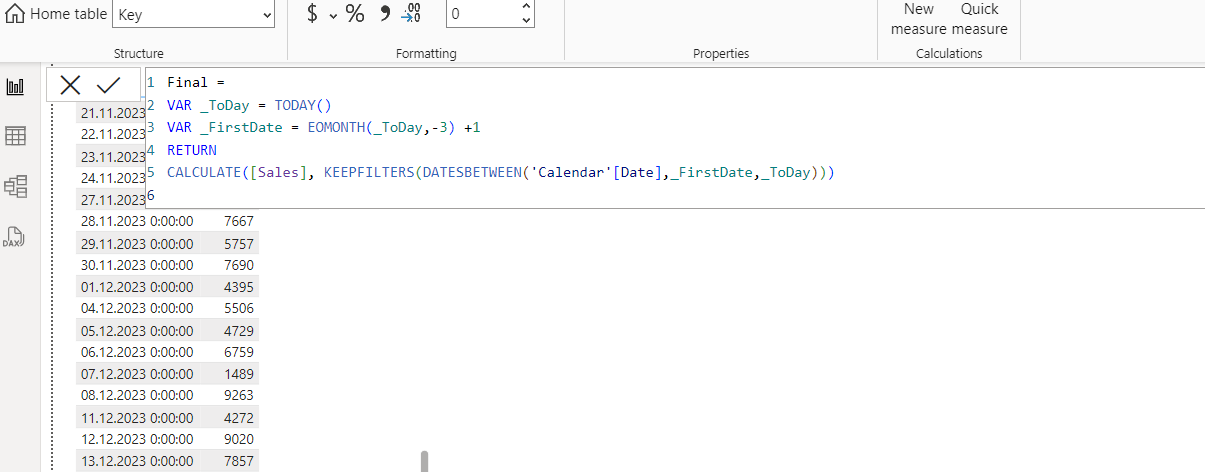
Task: Select value cell 4395
Action: (240, 287)
